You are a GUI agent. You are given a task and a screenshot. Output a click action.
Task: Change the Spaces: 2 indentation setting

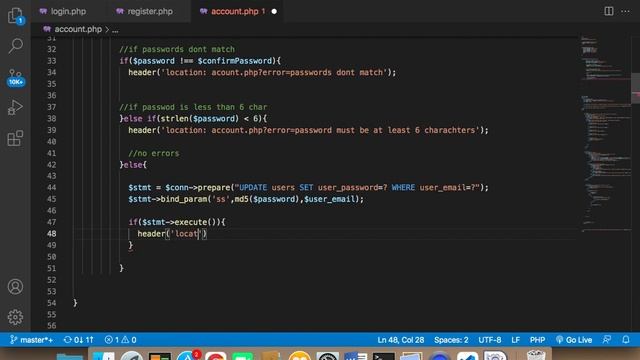pos(451,340)
